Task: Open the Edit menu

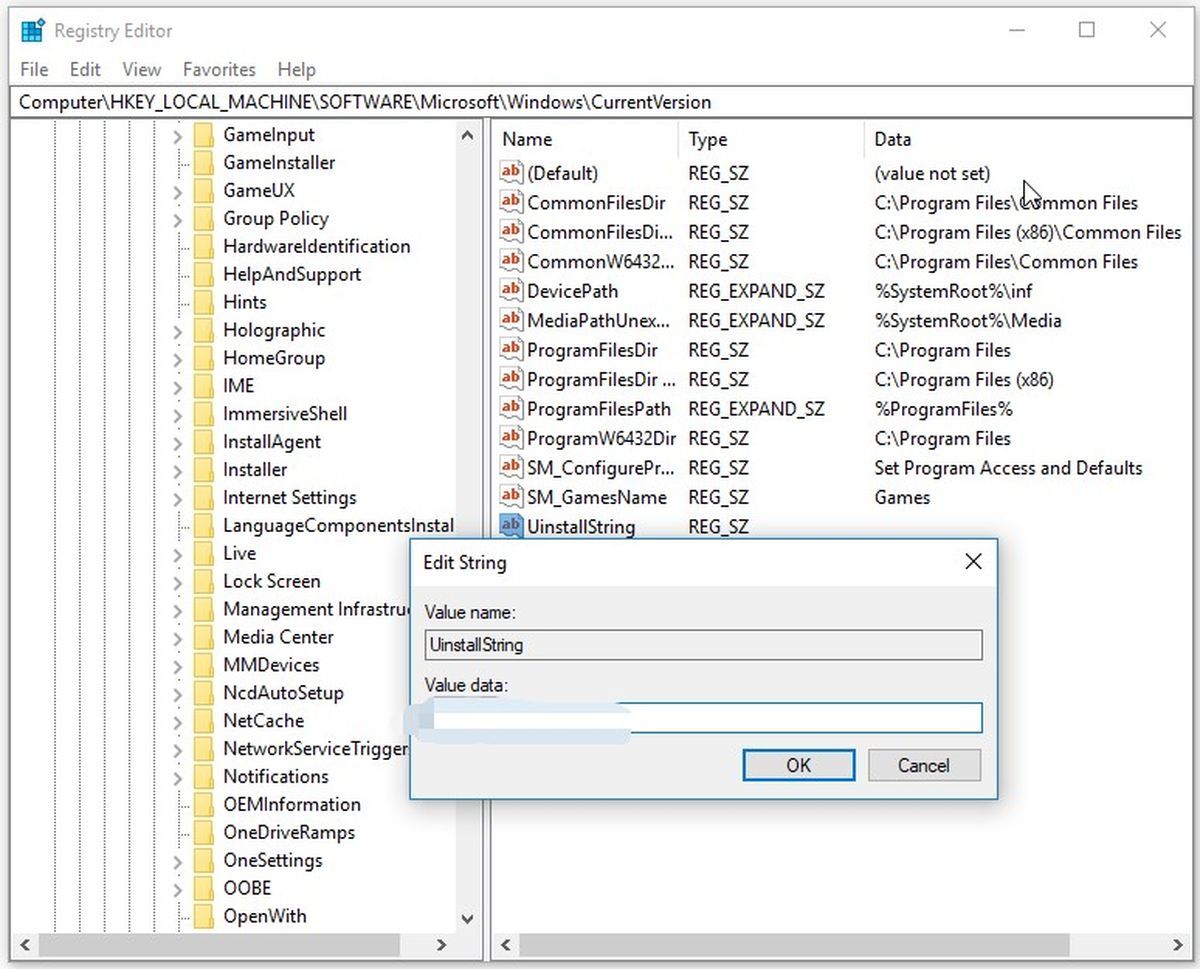Action: point(85,69)
